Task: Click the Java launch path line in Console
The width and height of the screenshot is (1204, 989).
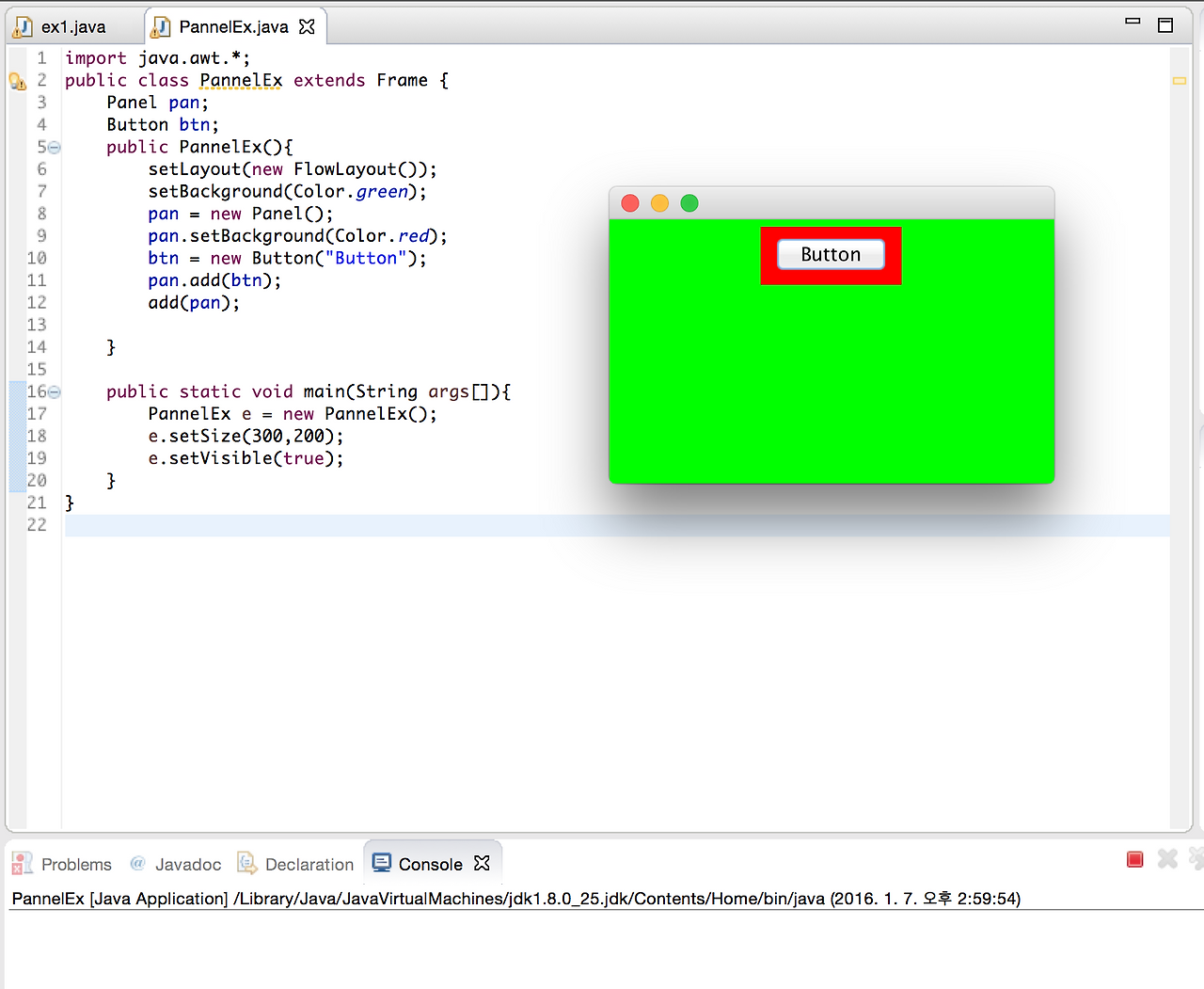Action: [515, 899]
